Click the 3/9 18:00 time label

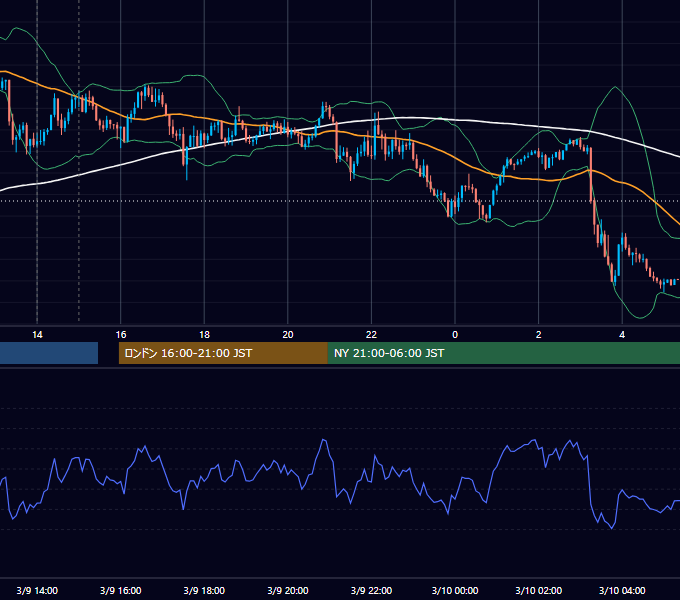204,590
